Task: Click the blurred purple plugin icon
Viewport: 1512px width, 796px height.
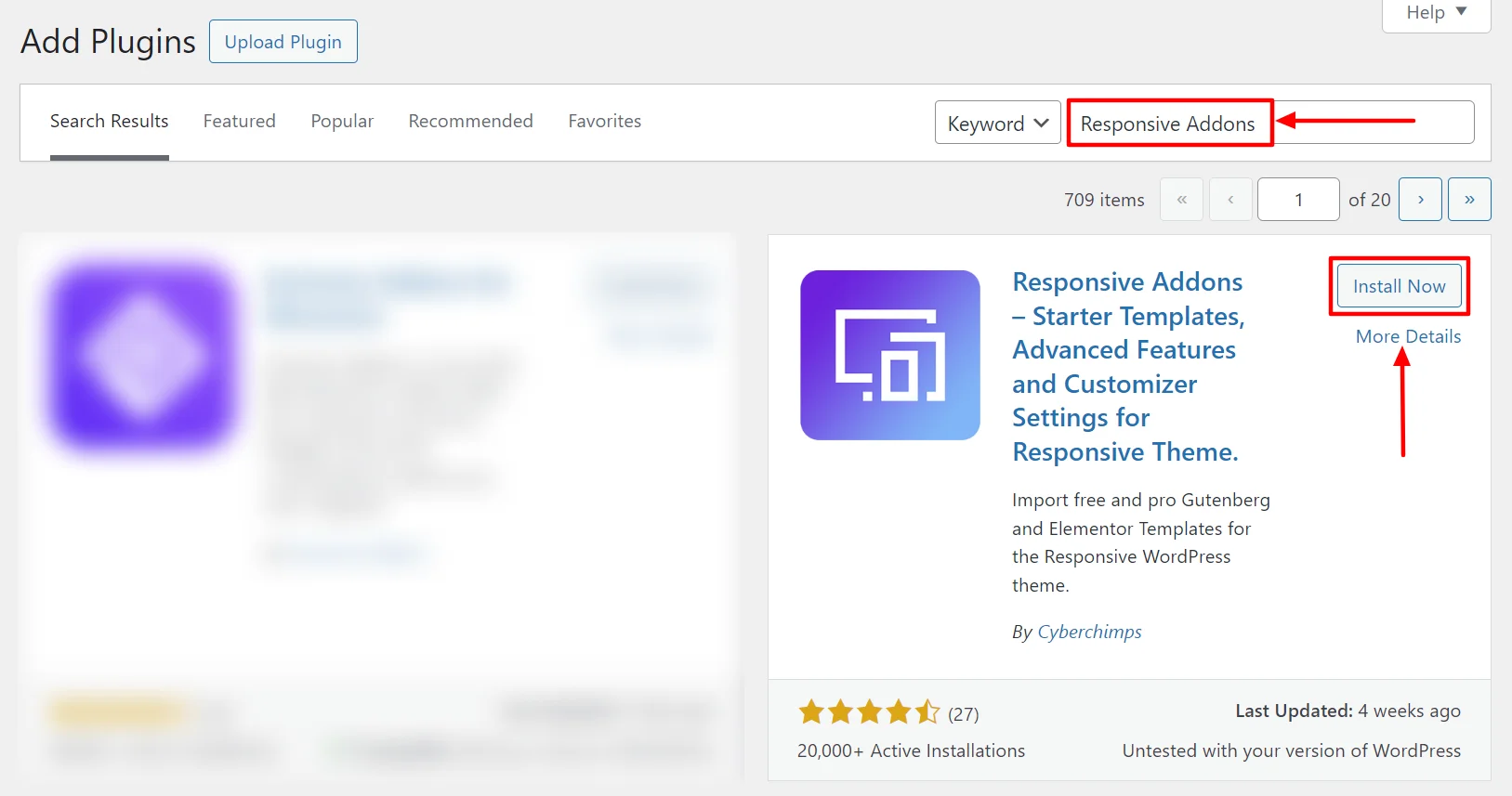Action: tap(142, 356)
